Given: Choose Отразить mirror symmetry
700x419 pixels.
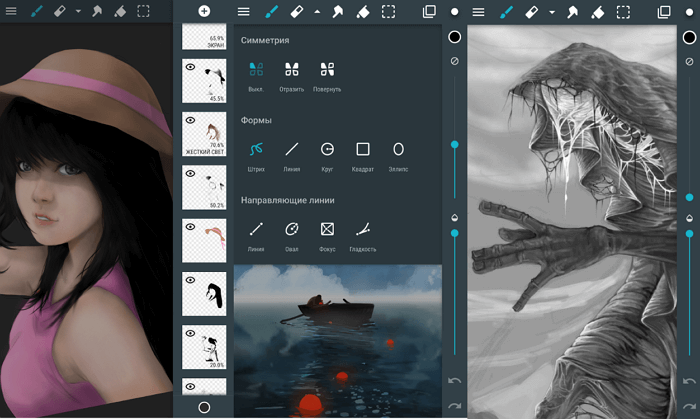Looking at the screenshot, I should coord(292,70).
